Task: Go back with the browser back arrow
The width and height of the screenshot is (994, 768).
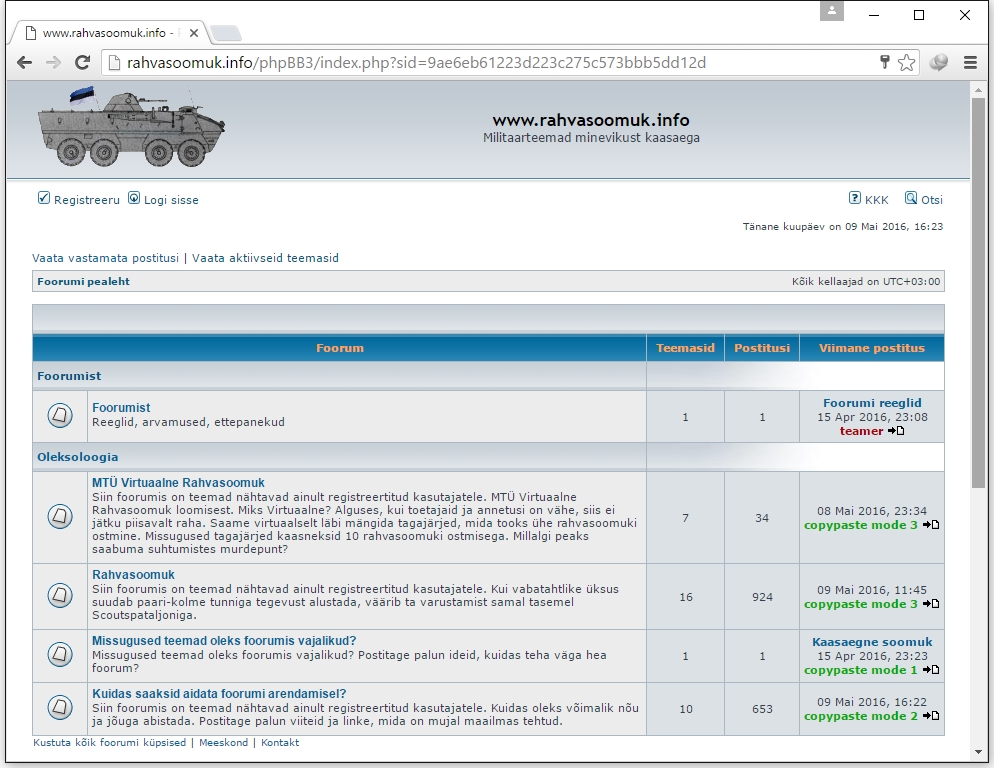Action: tap(25, 63)
